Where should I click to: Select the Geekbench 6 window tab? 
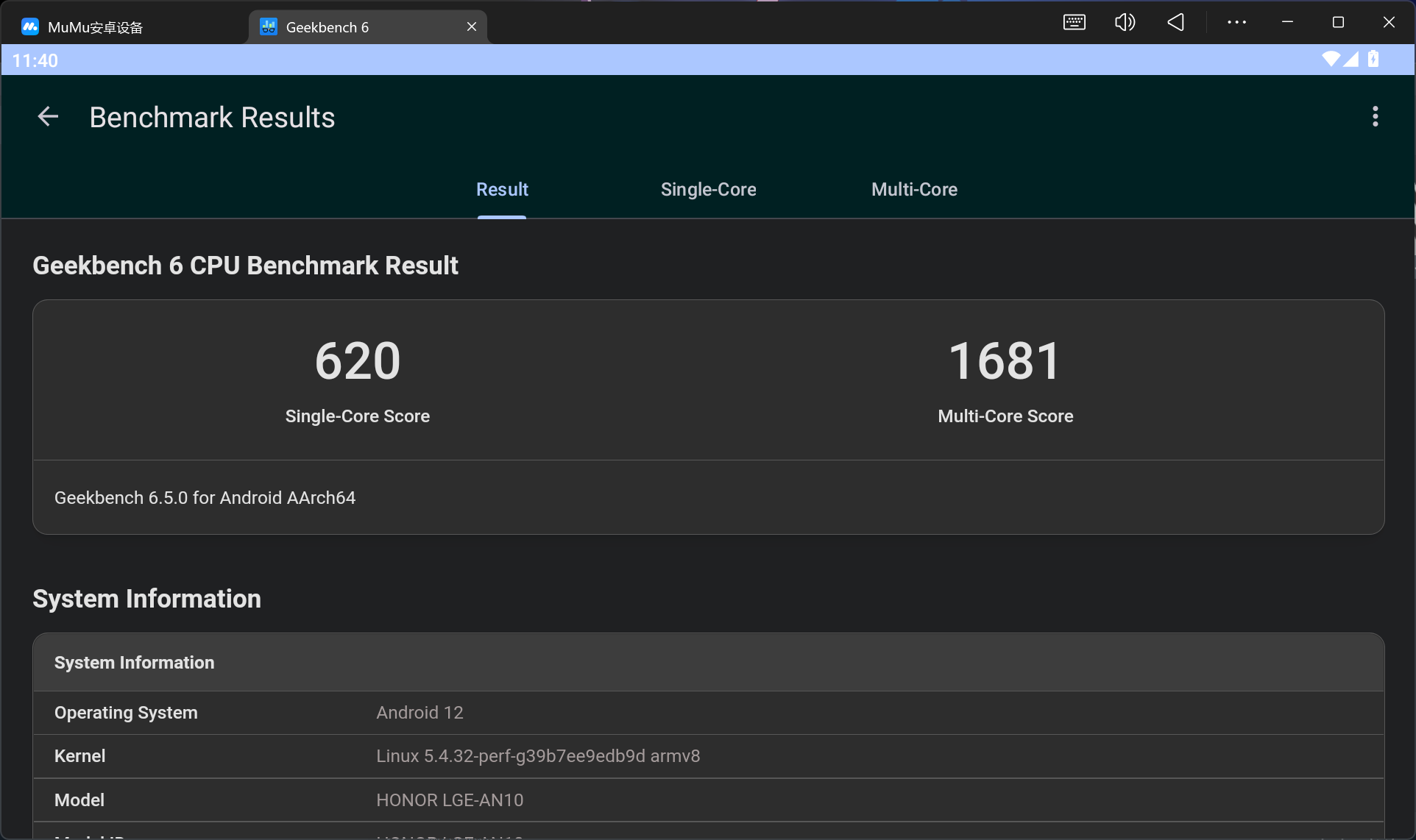tap(368, 27)
